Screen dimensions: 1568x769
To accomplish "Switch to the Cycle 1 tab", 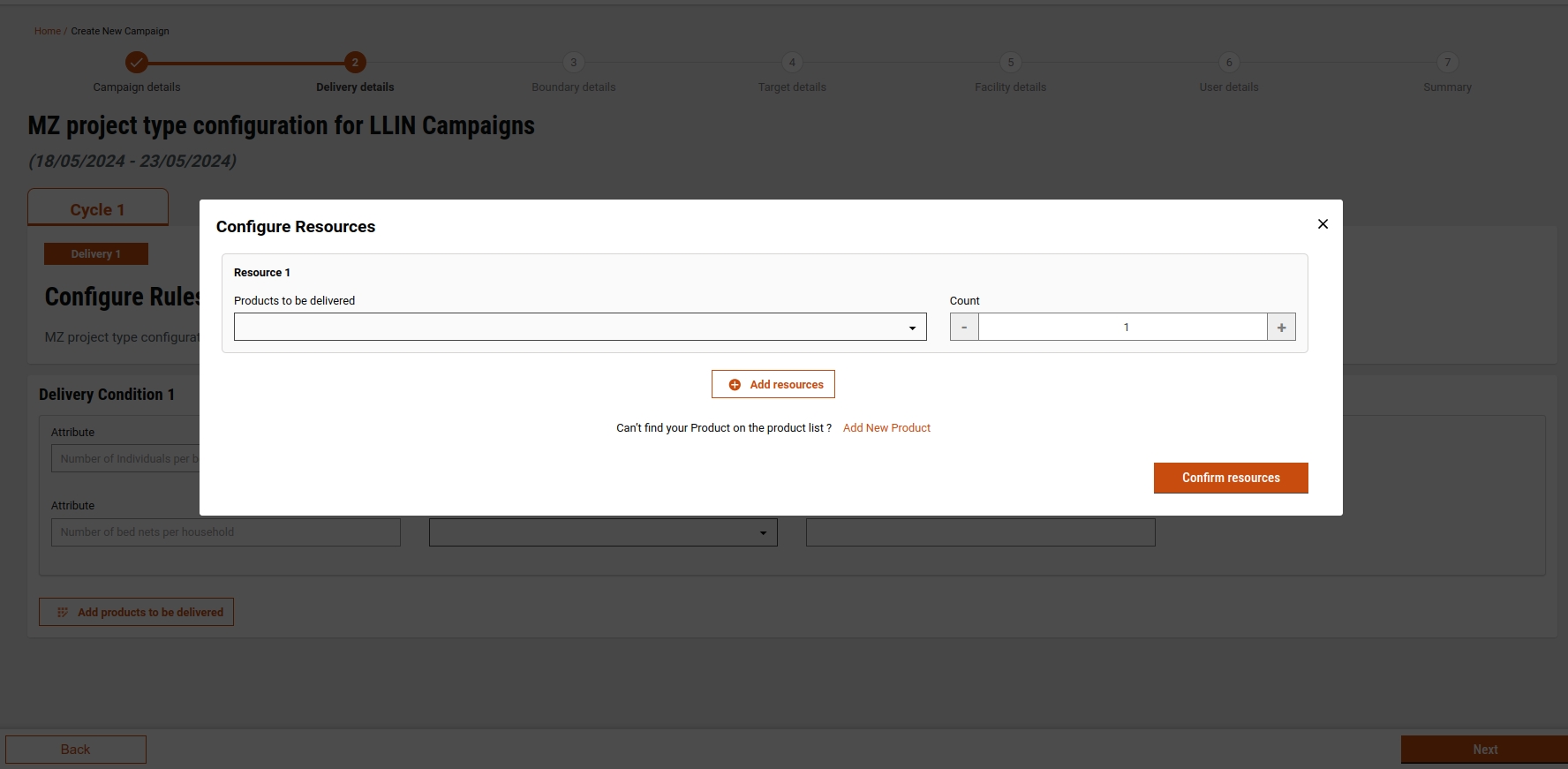I will click(98, 209).
